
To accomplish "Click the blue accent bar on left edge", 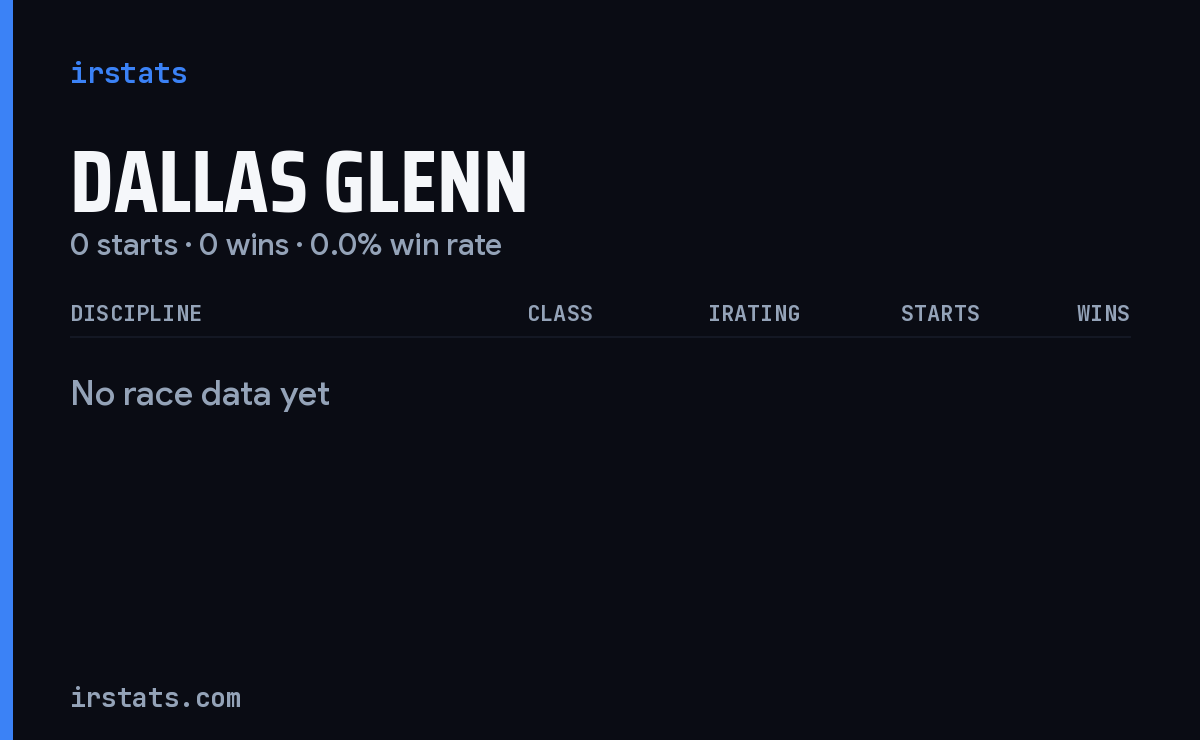I will (x=6, y=370).
